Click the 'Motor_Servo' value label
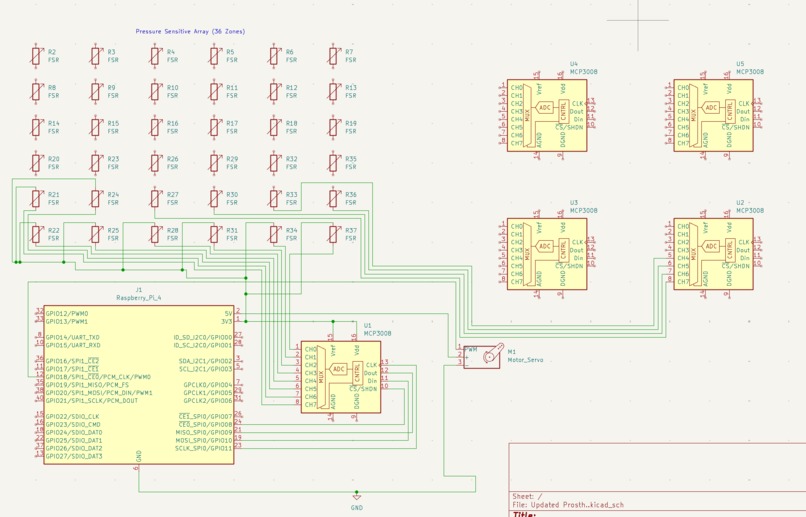The height and width of the screenshot is (517, 806). 525,360
